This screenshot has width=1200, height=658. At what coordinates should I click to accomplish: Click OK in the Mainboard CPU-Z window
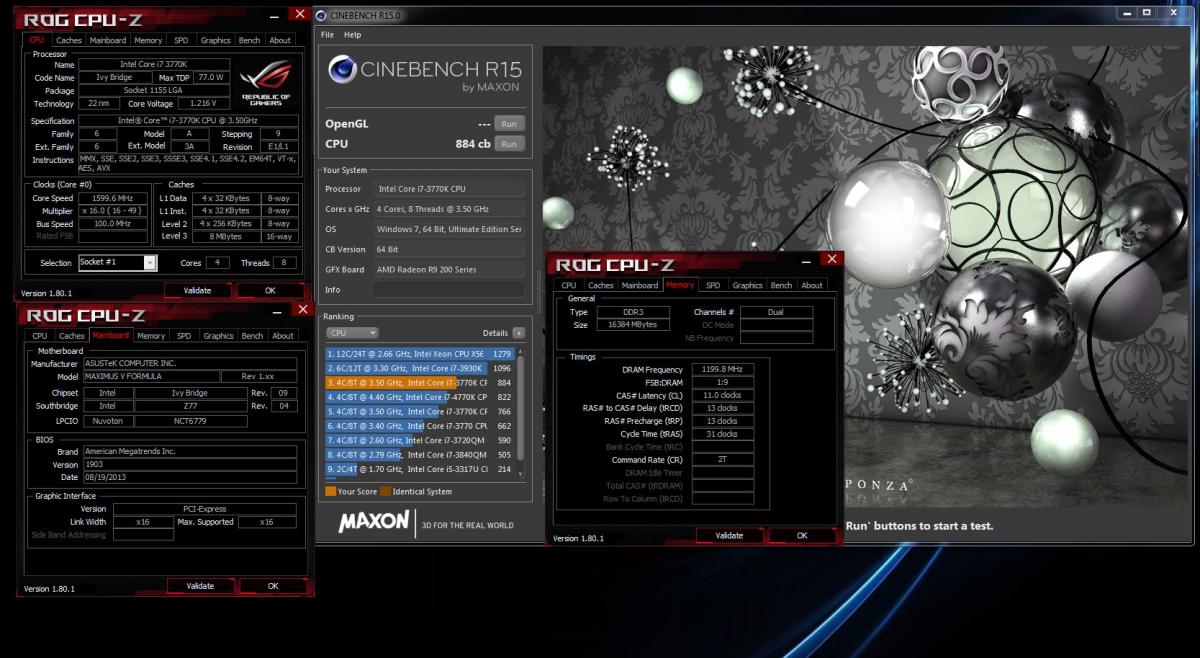(x=273, y=586)
